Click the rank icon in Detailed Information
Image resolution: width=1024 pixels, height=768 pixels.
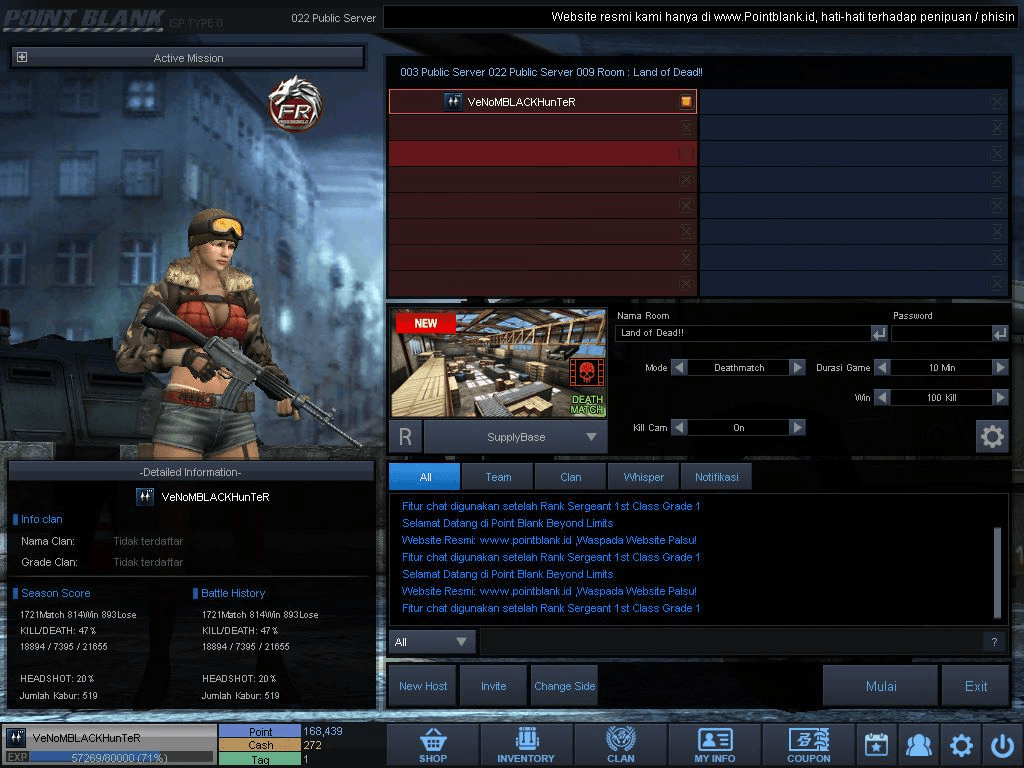click(144, 497)
